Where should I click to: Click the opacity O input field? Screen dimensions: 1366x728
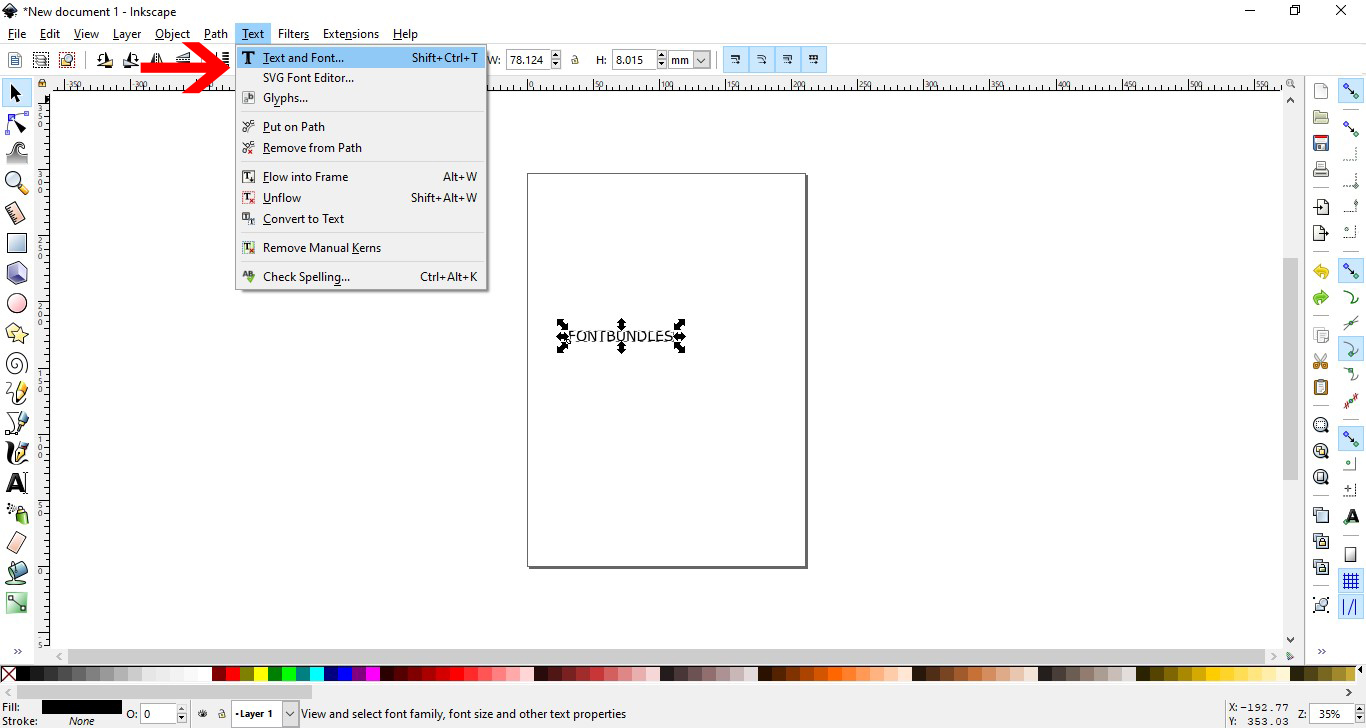click(158, 714)
